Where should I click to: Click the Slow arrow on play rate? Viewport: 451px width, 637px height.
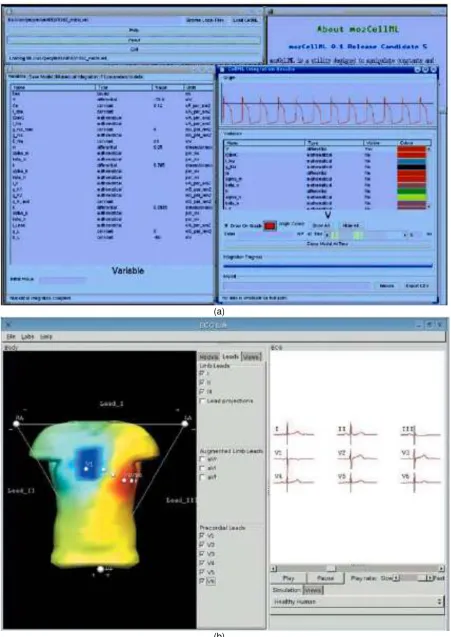(397, 578)
